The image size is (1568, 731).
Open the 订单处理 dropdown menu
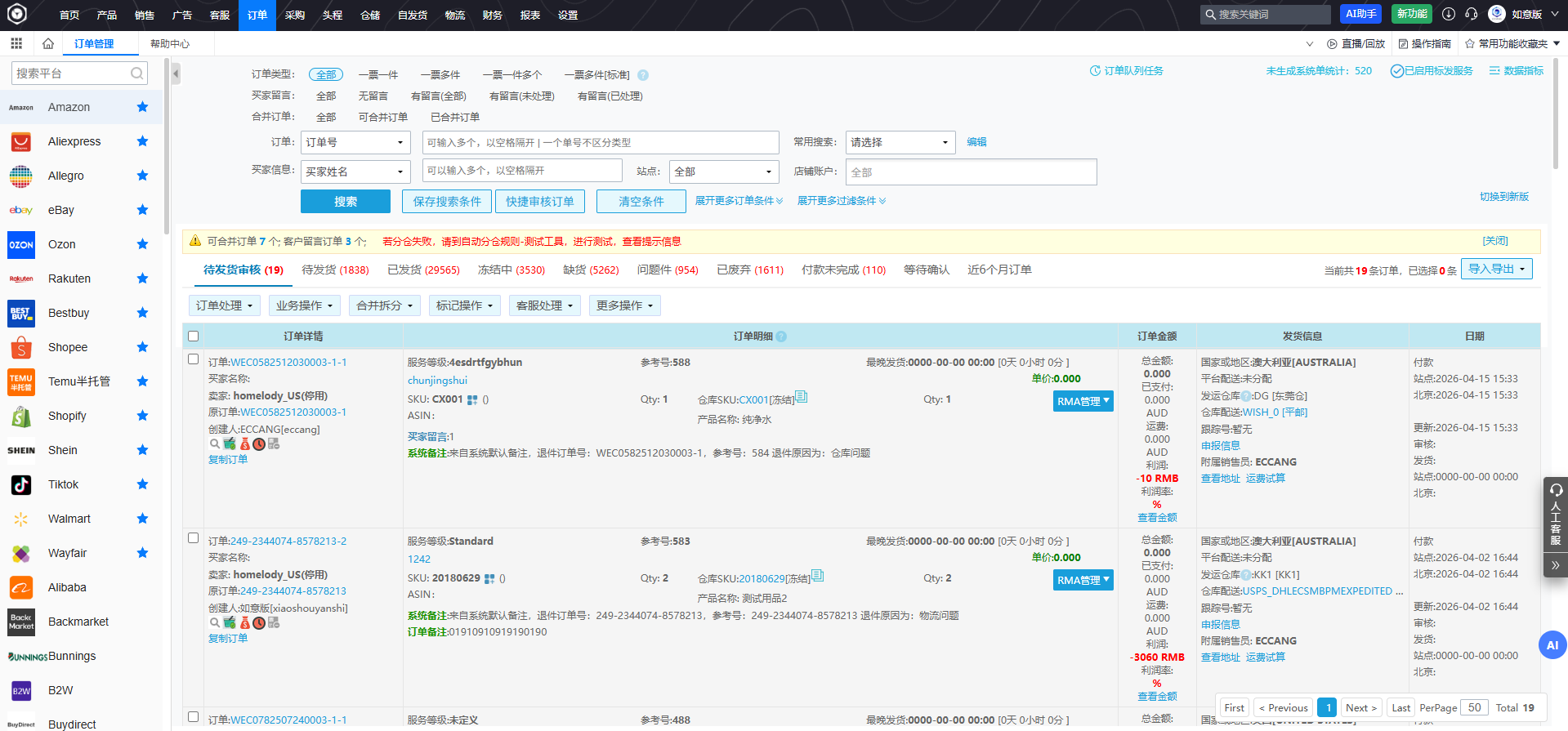coord(224,305)
